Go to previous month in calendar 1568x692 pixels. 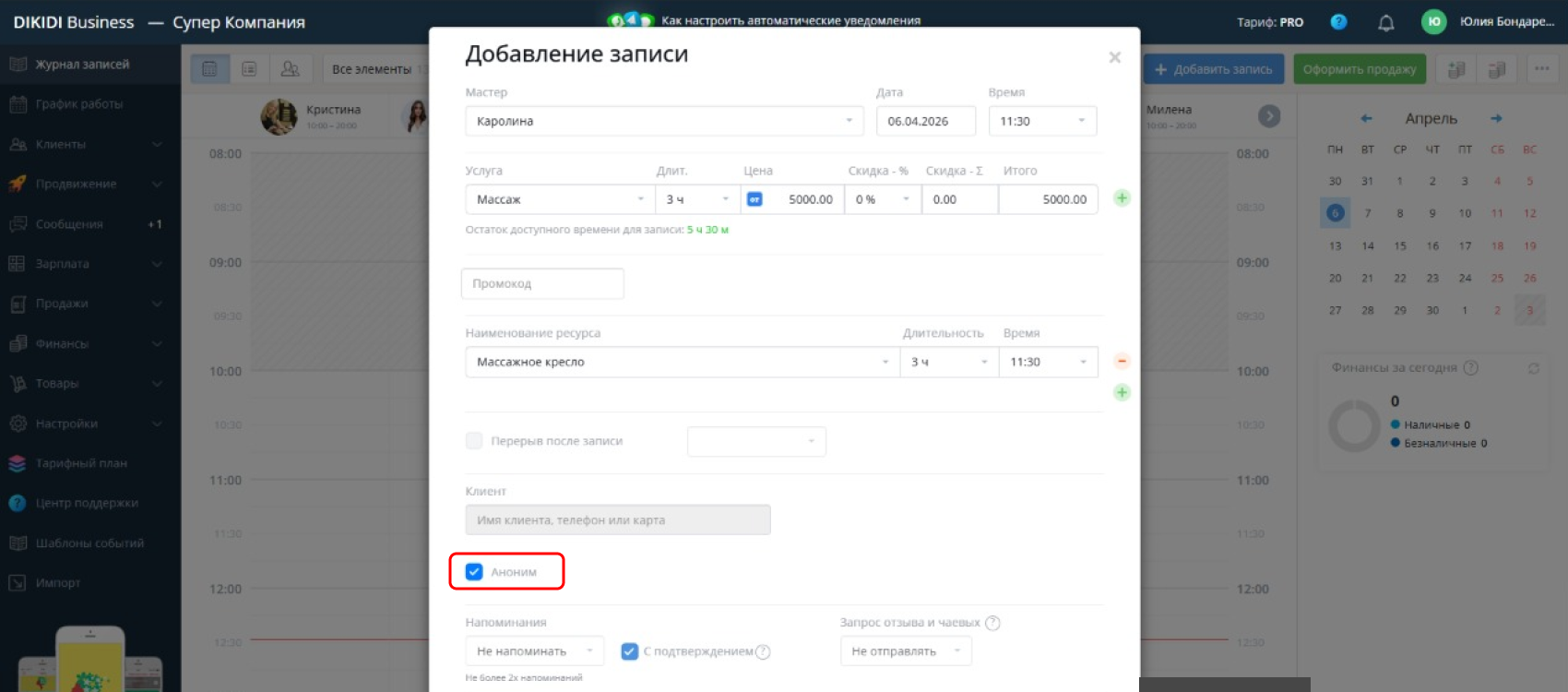click(1366, 119)
